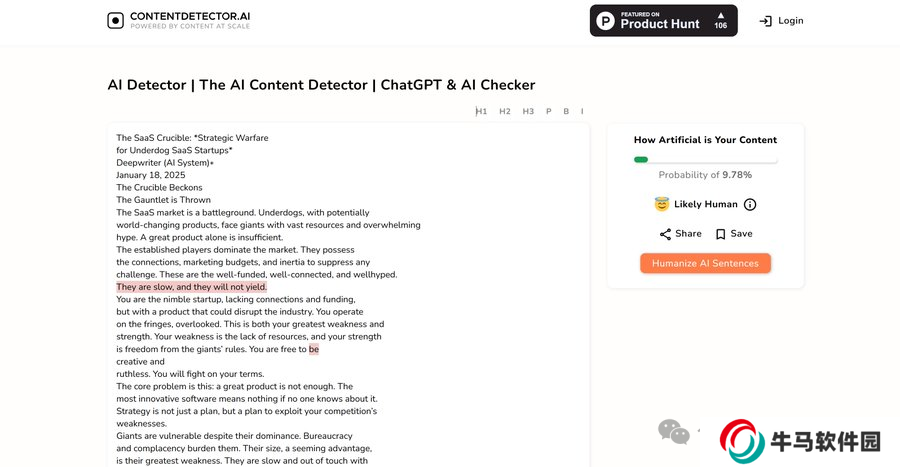Image resolution: width=900 pixels, height=467 pixels.
Task: Apply H1 heading format
Action: (481, 111)
